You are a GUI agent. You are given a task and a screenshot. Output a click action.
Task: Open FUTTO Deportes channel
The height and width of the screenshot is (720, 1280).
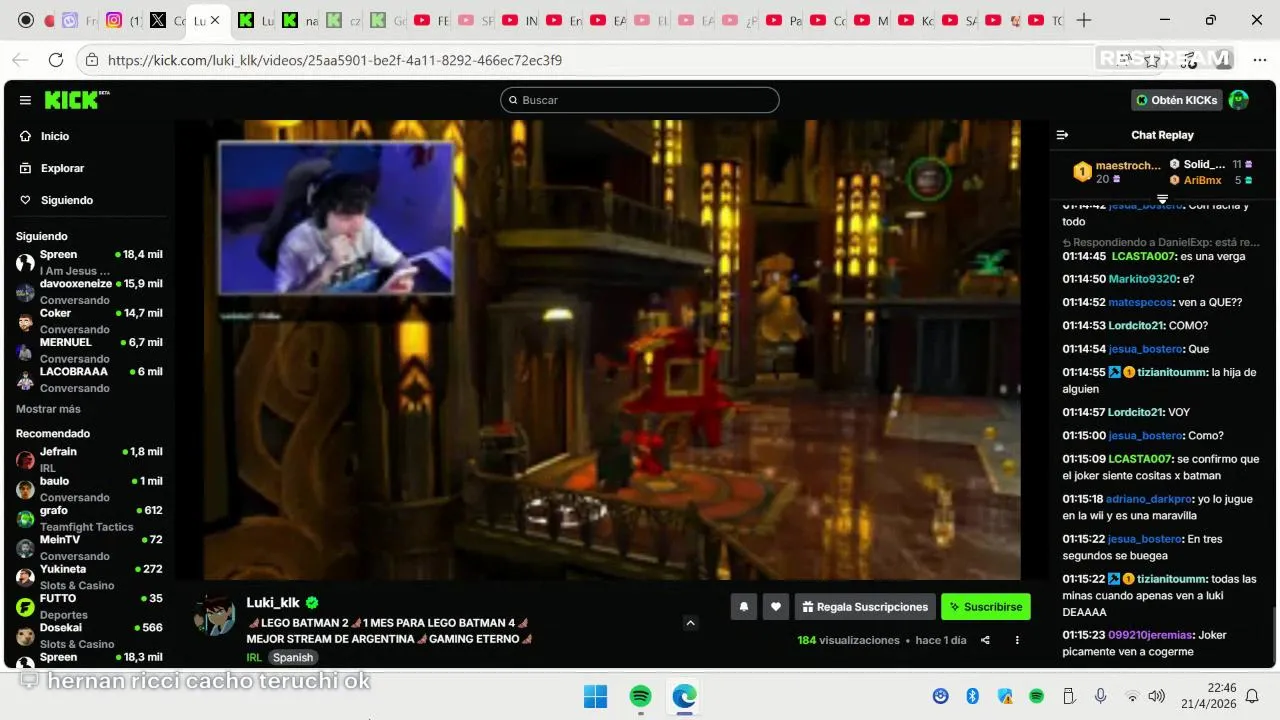pyautogui.click(x=88, y=606)
